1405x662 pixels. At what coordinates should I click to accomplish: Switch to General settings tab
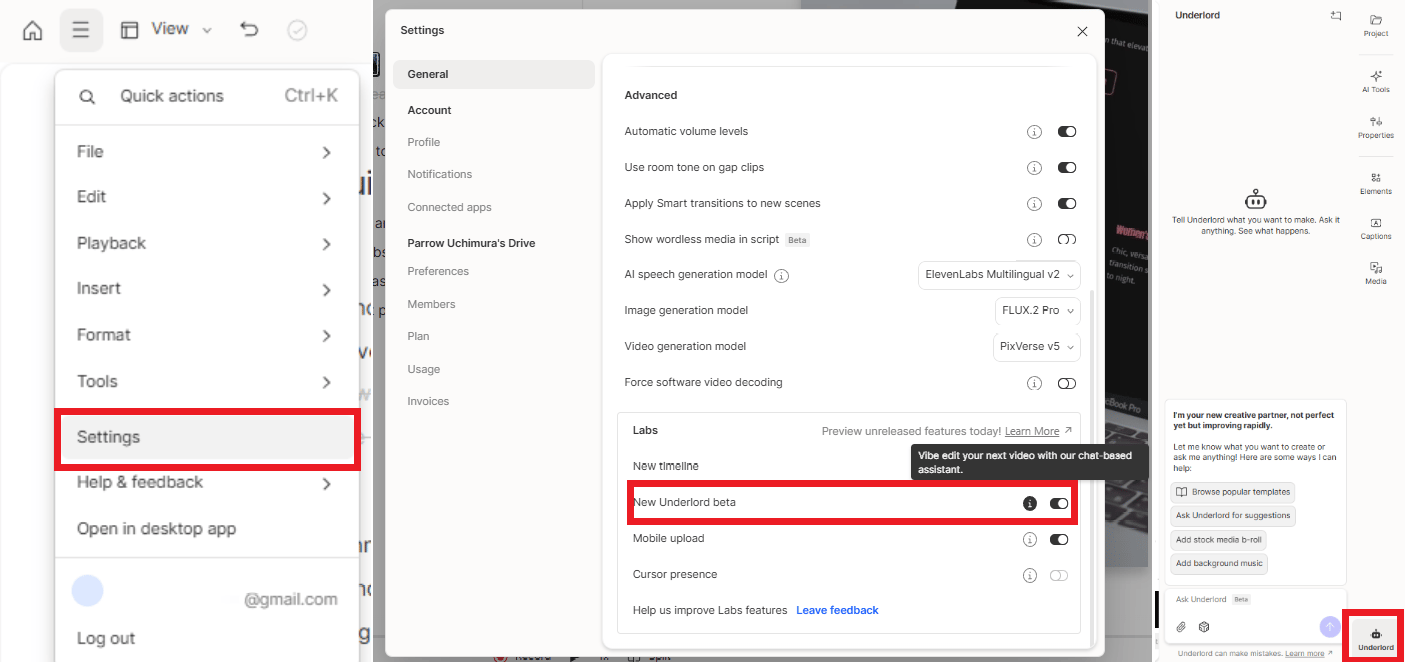pos(494,75)
